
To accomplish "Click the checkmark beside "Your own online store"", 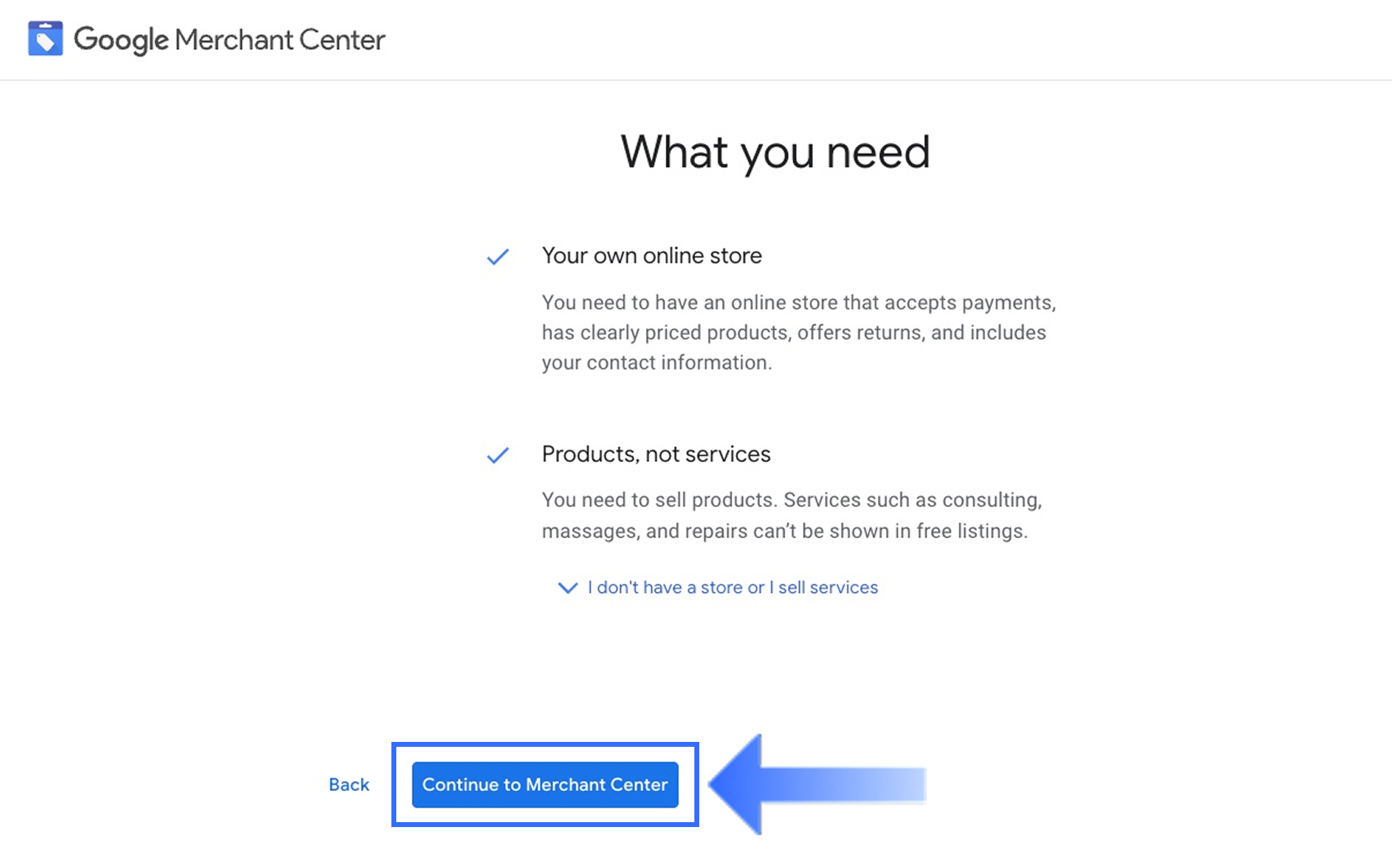I will [x=498, y=257].
